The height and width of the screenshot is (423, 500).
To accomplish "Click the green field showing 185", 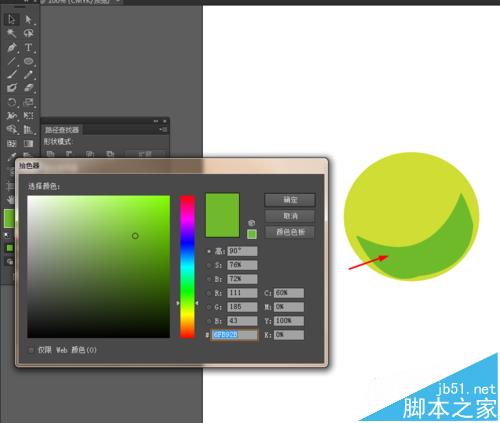I will coord(242,307).
